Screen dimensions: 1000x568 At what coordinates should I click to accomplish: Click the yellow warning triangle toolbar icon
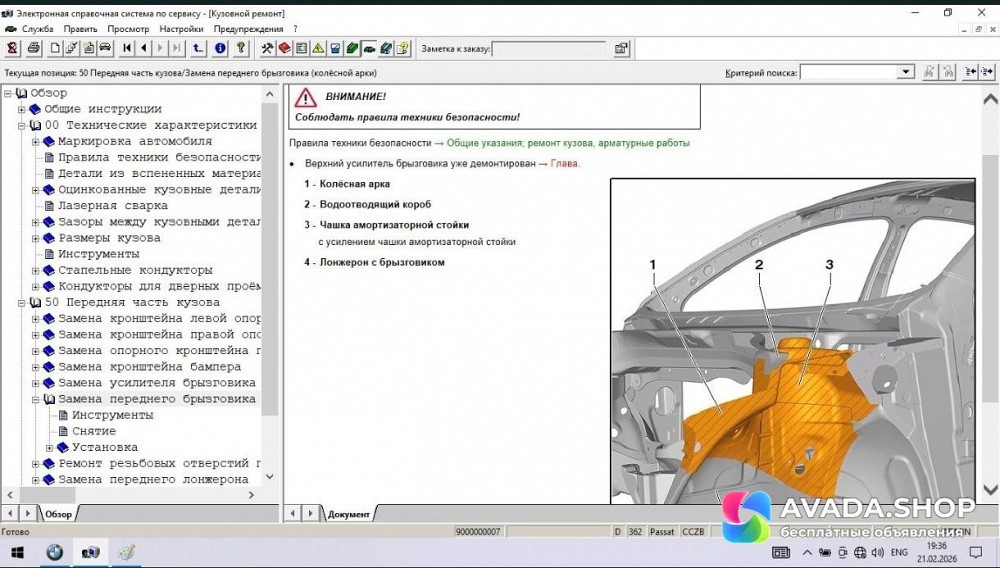pos(318,48)
